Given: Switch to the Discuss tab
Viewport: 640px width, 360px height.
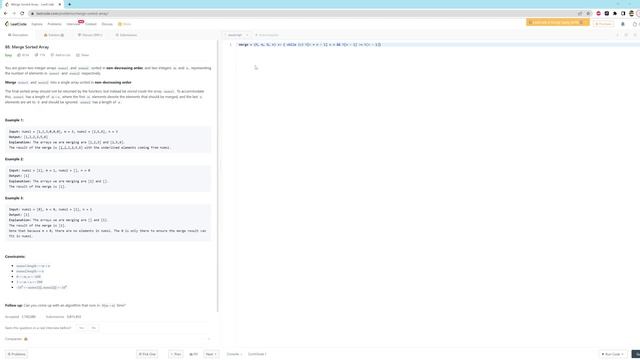Looking at the screenshot, I should coord(90,35).
